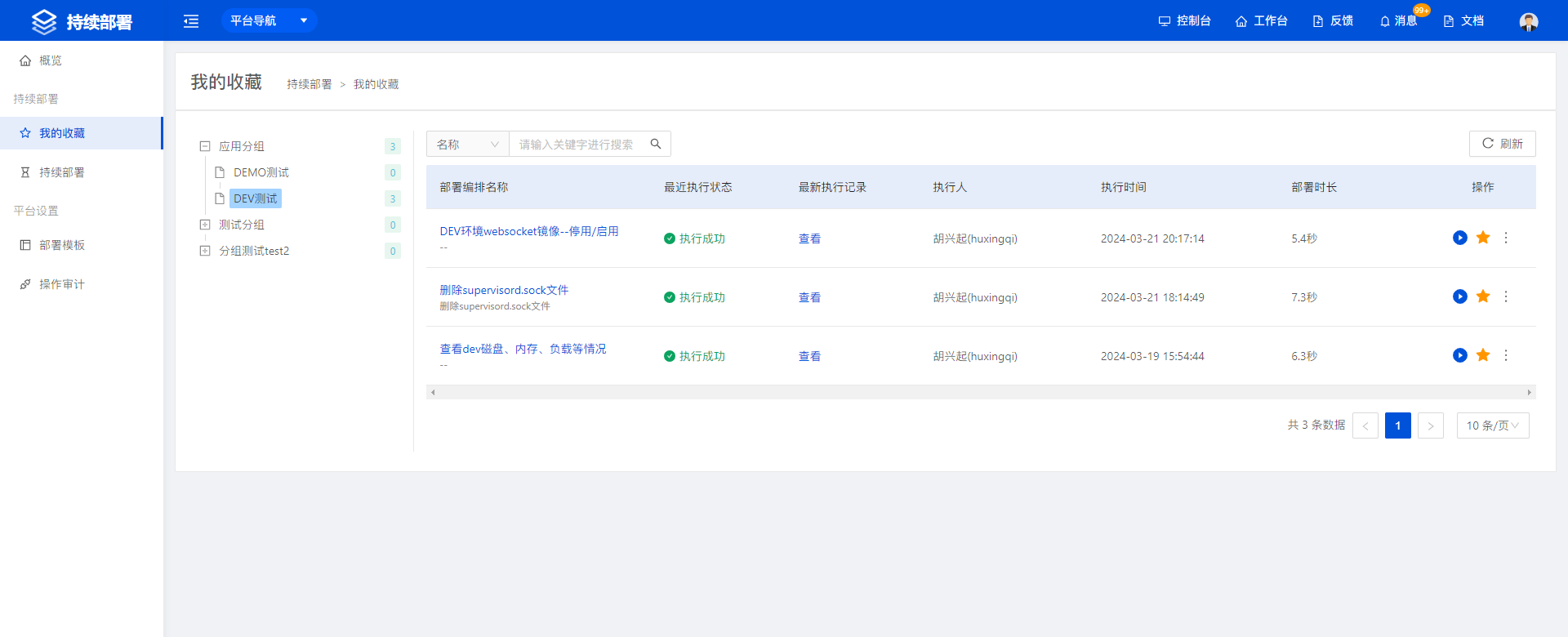The image size is (1568, 637).
Task: Open 文档 in the top bar
Action: 1463,20
